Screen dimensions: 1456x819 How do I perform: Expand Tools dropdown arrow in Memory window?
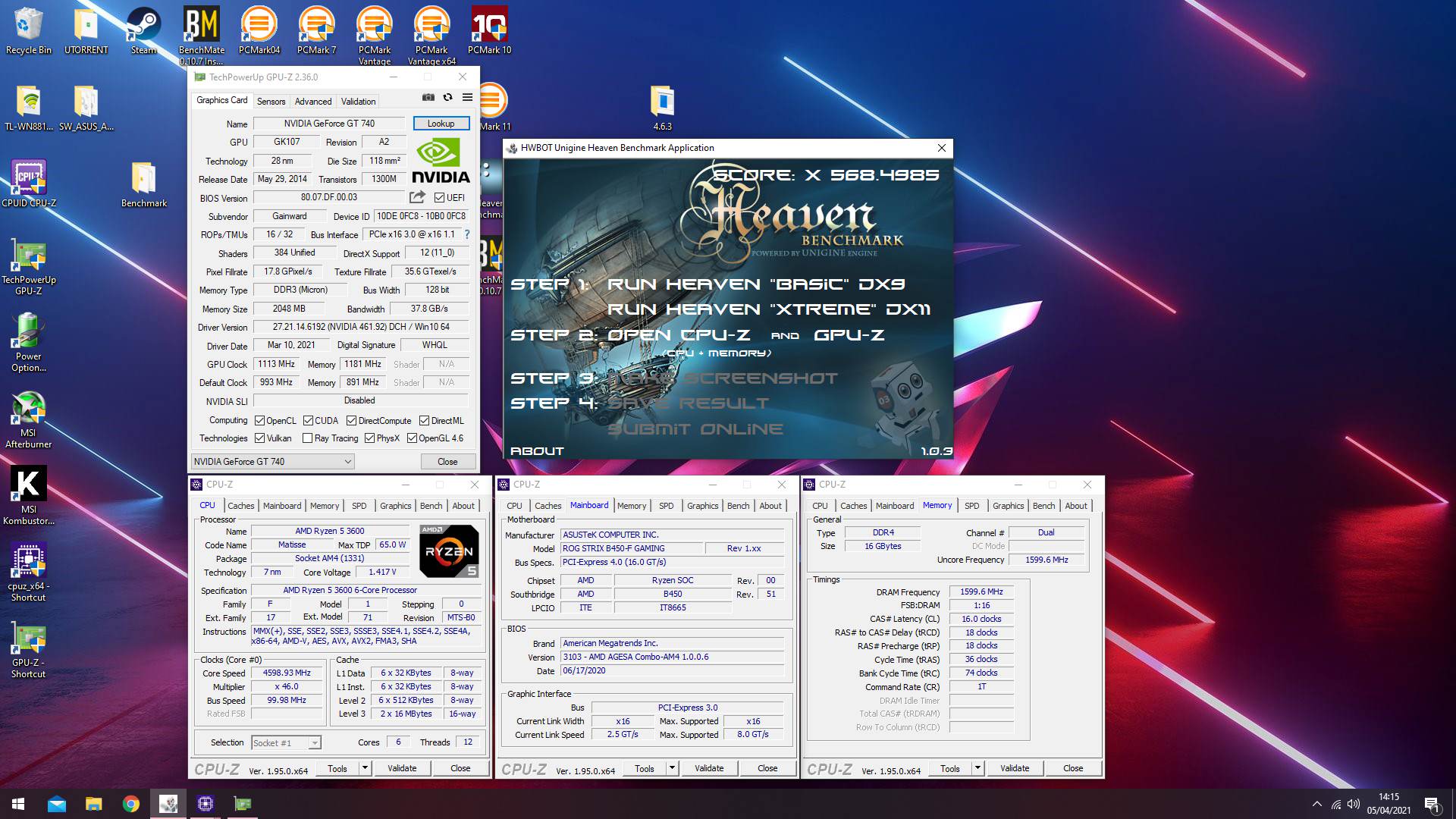977,768
